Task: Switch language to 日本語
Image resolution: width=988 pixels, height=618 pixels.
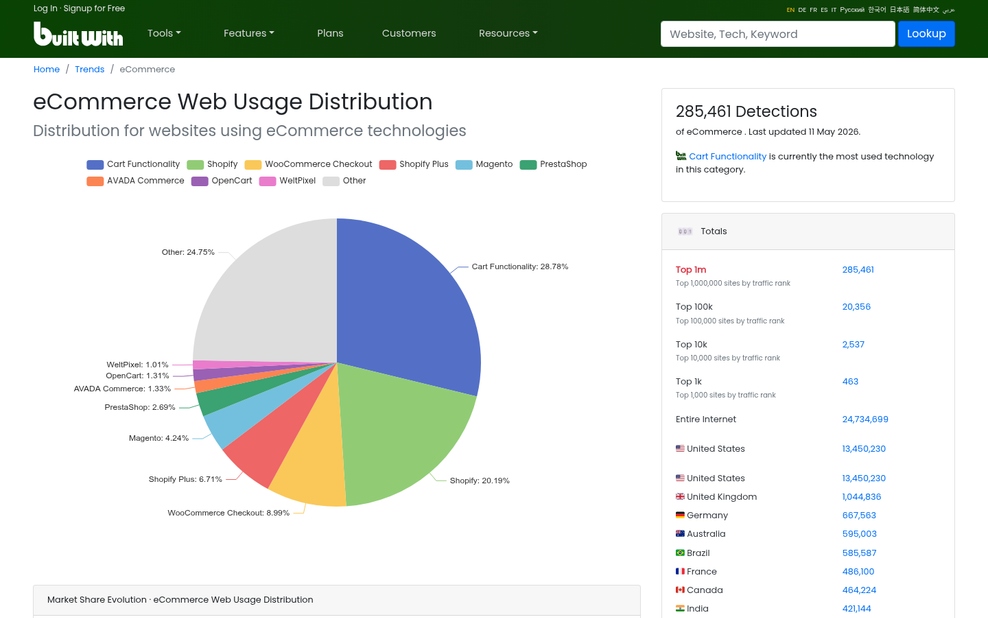Action: pos(899,10)
